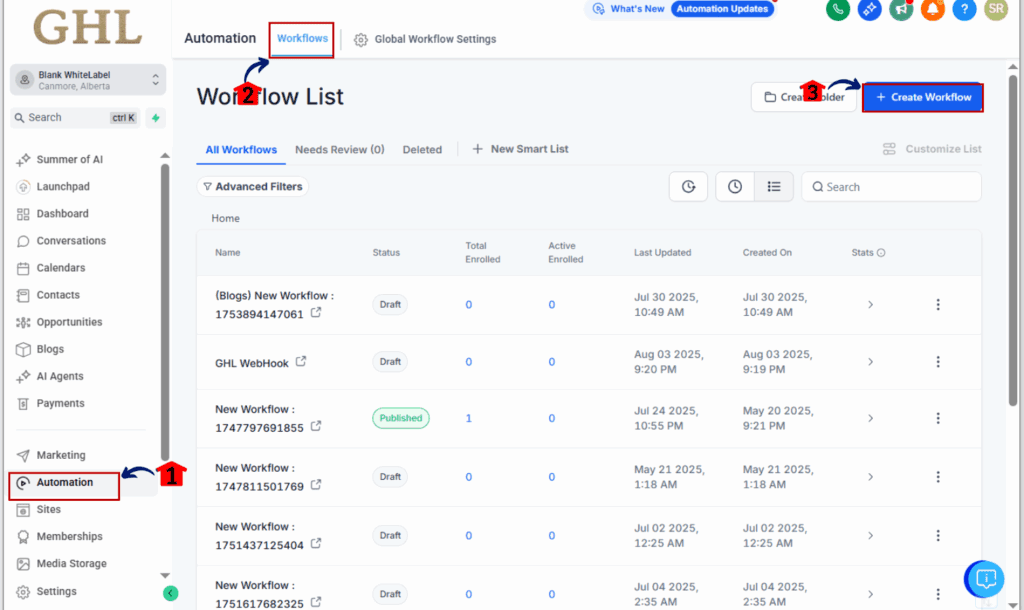Open the help question mark icon
Screen dimensions: 1024x610
[x=964, y=9]
